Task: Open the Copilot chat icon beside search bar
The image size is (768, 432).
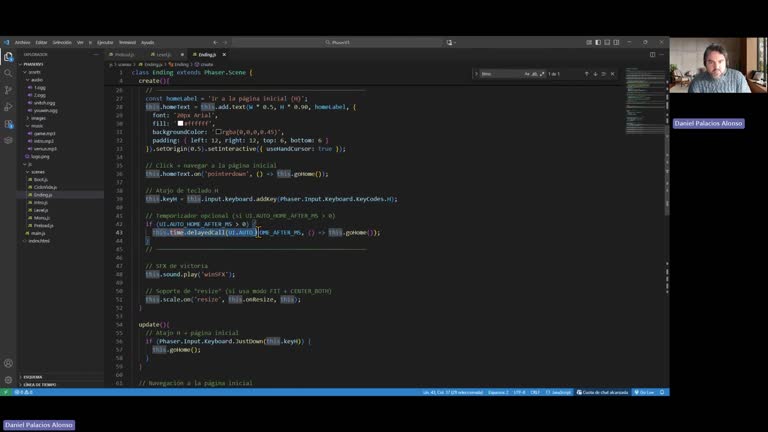Action: tap(450, 43)
